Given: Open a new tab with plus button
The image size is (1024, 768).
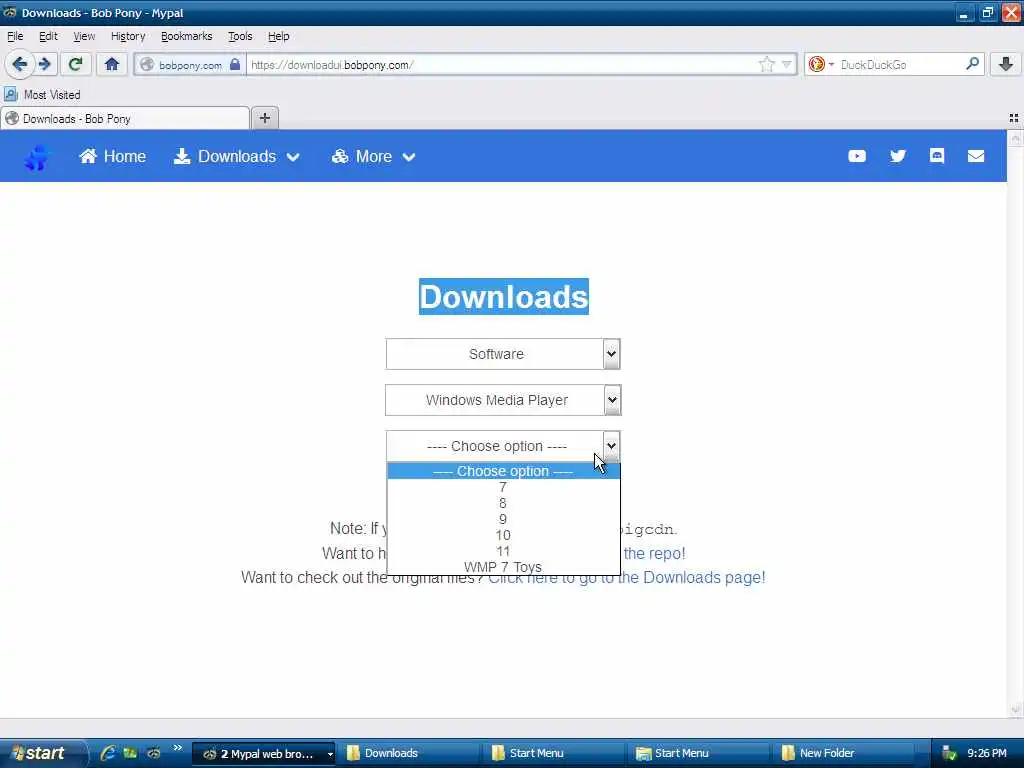Looking at the screenshot, I should point(264,118).
